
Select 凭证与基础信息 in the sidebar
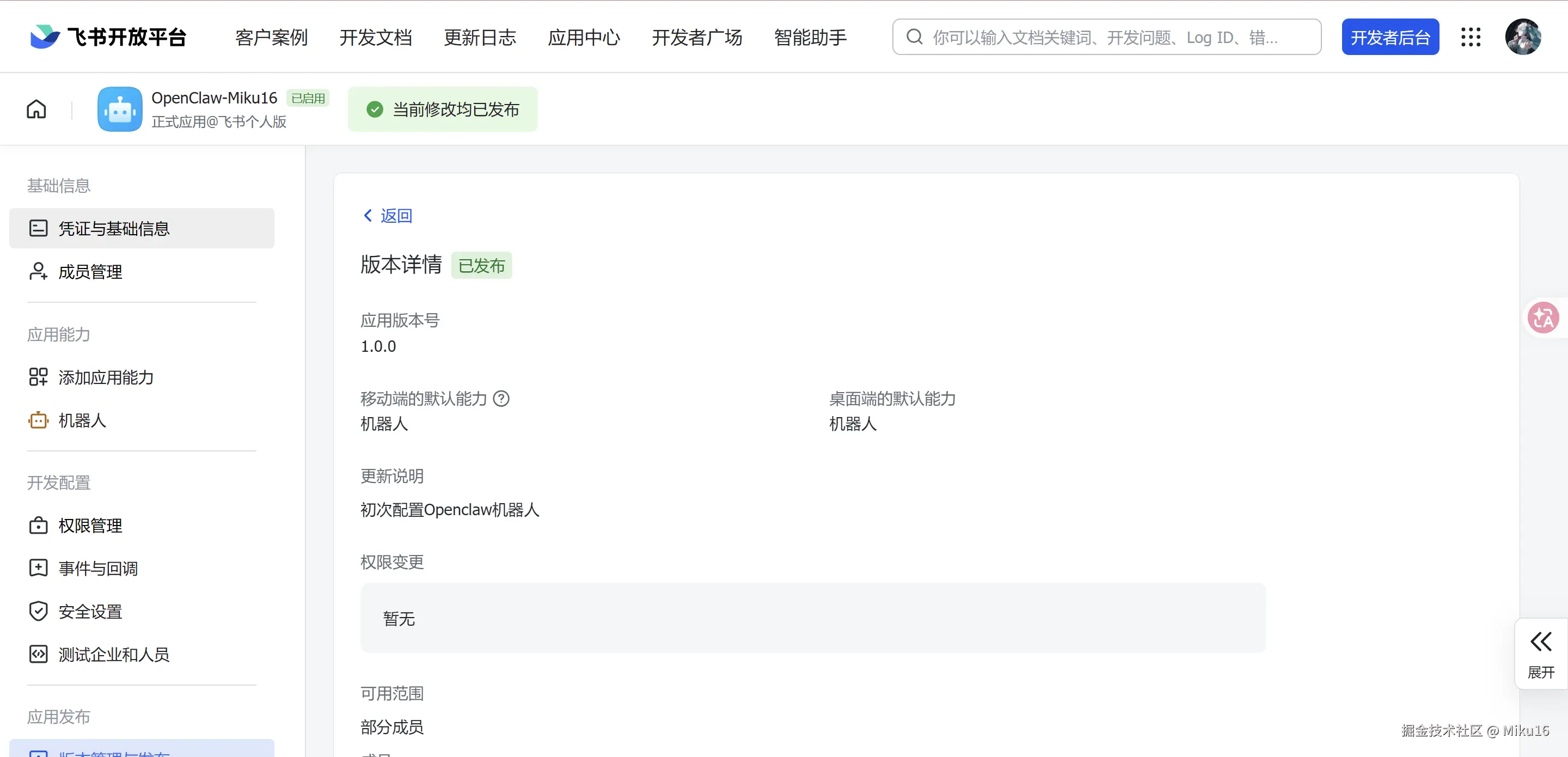pos(114,228)
